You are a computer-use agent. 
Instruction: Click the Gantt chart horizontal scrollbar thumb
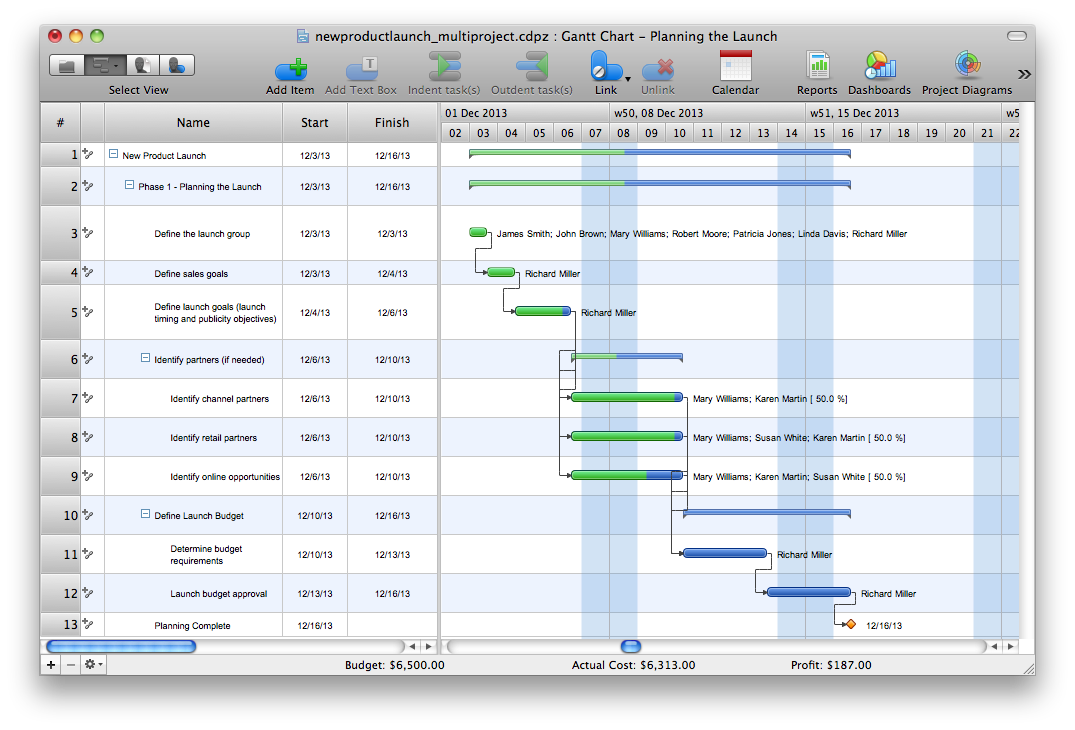tap(631, 647)
